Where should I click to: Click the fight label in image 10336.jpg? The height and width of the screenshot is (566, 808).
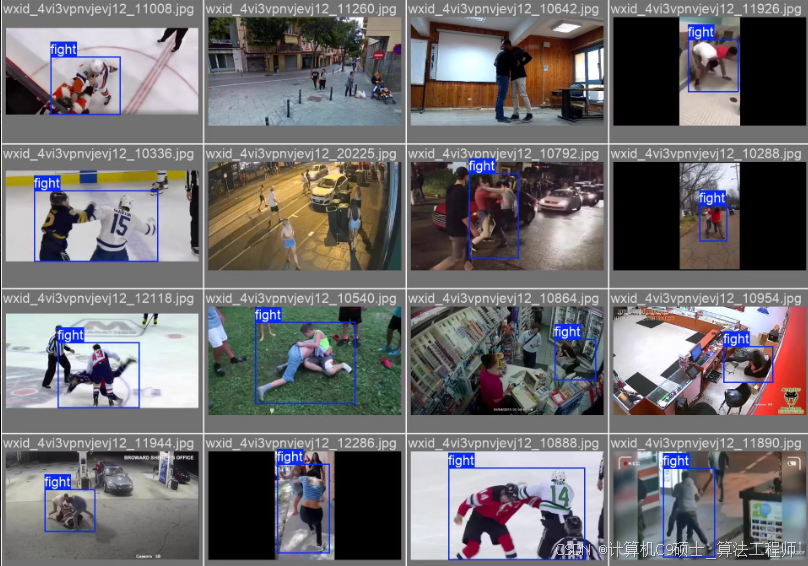click(47, 184)
